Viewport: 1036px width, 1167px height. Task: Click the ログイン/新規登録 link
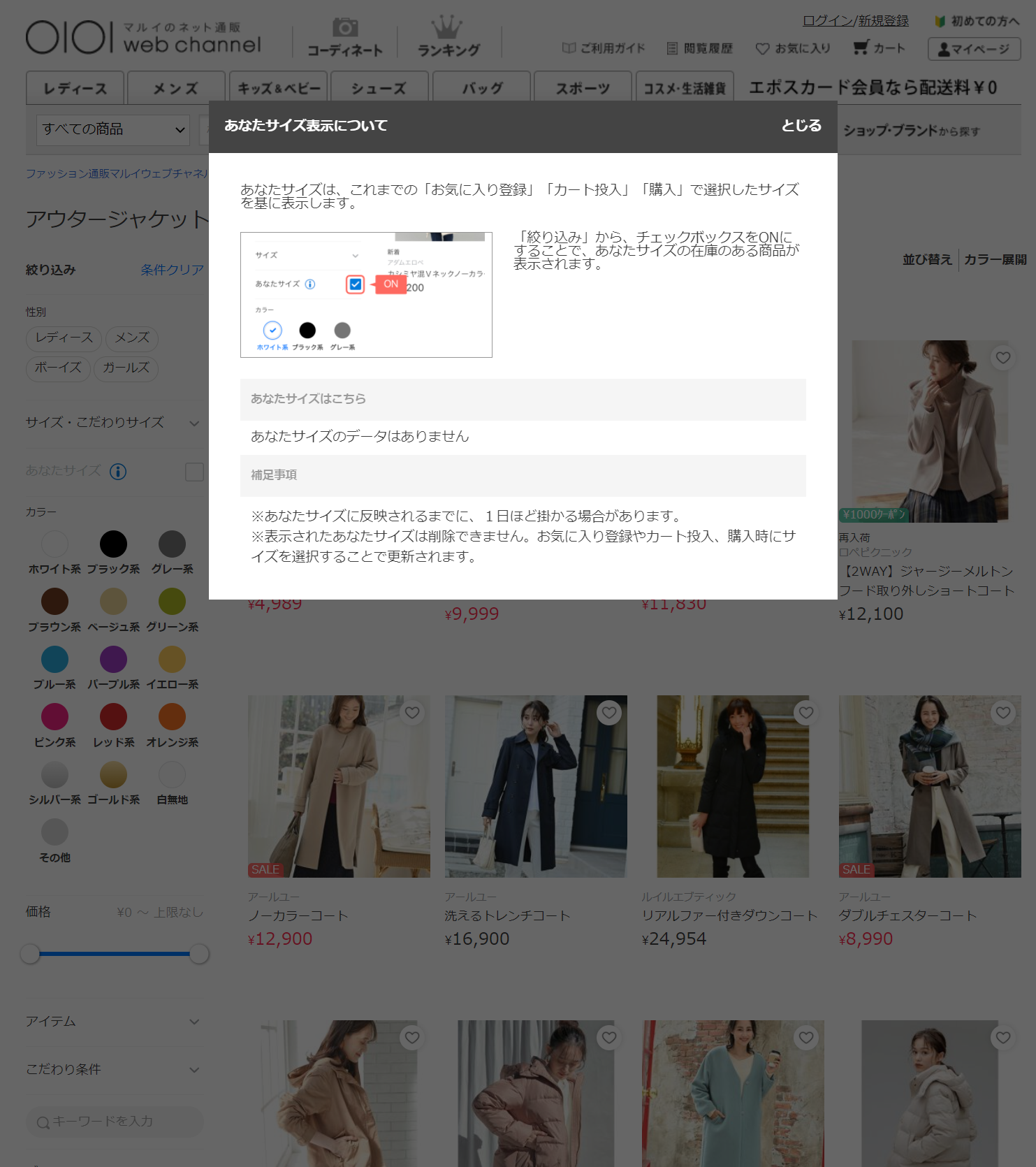pyautogui.click(x=855, y=21)
